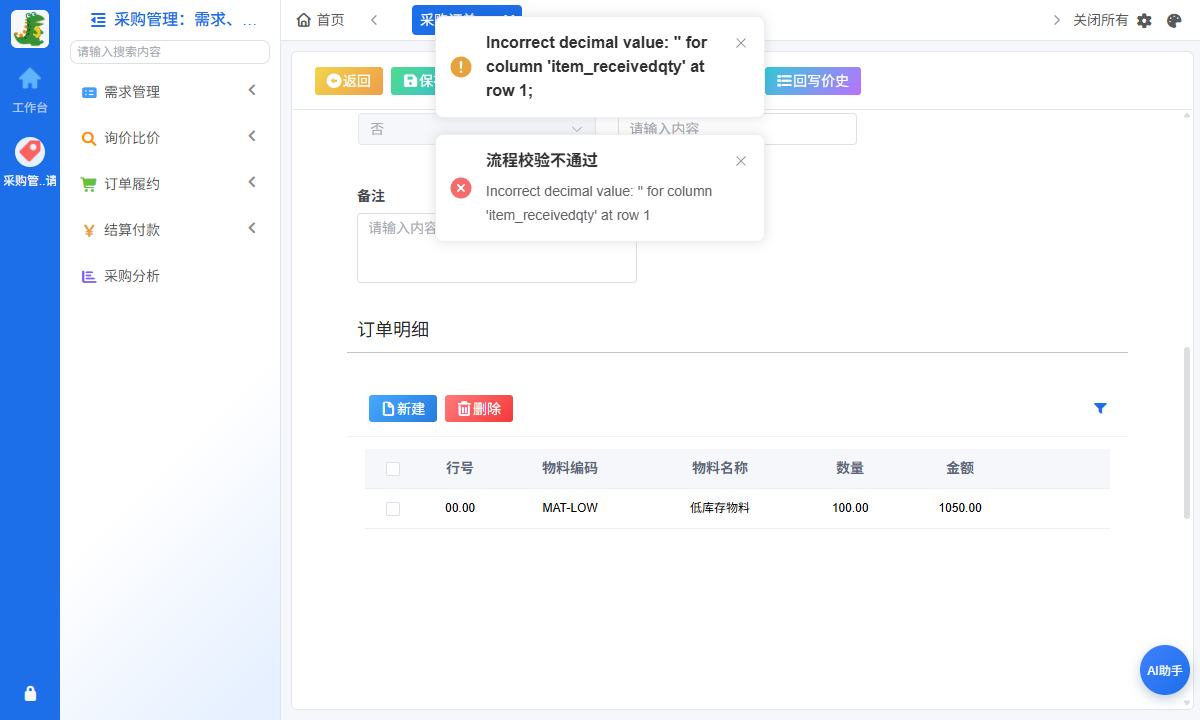Close the 流程校验不通过 notification
This screenshot has height=720, width=1200.
(741, 161)
